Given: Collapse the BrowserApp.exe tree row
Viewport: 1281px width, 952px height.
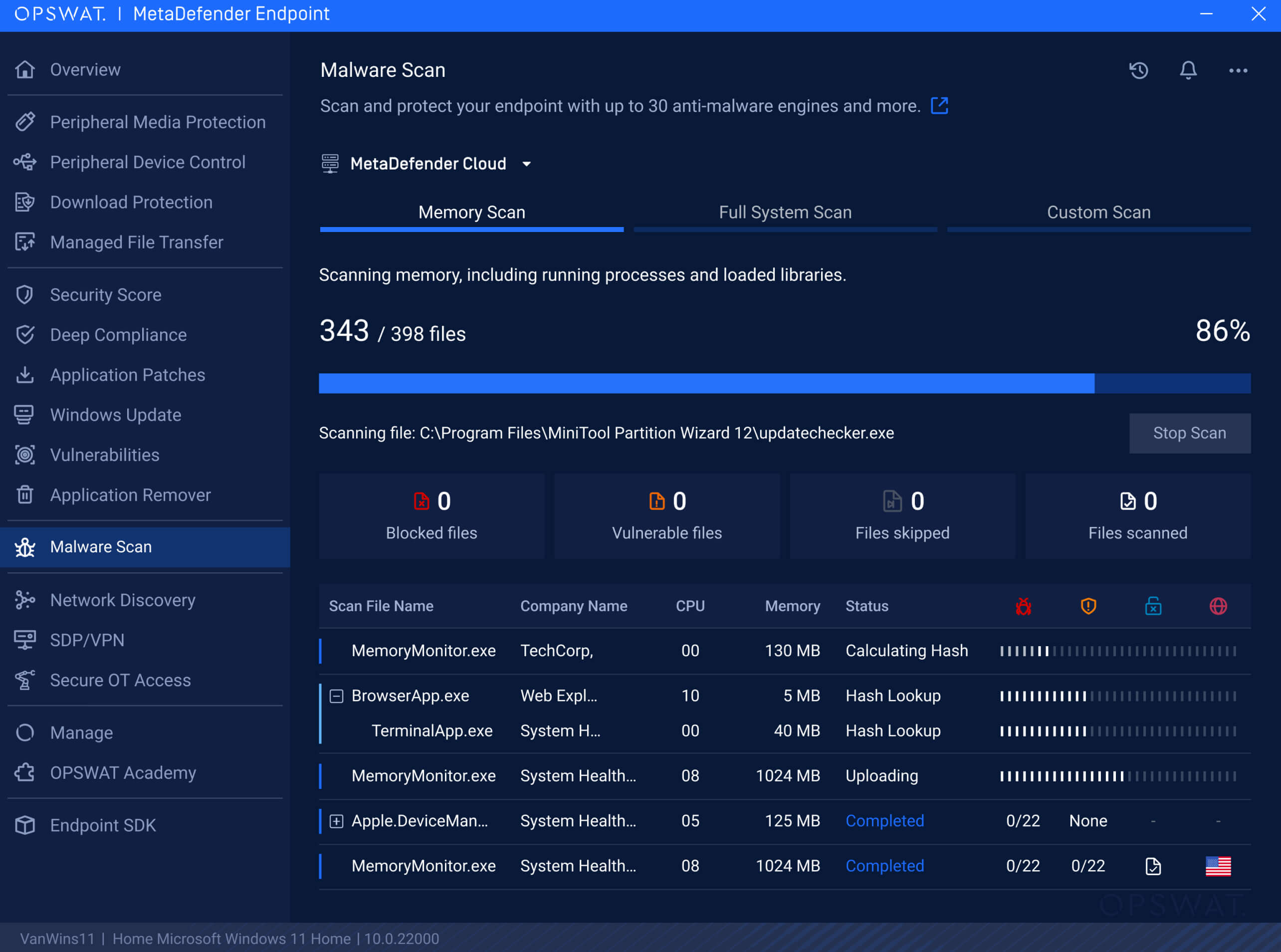Looking at the screenshot, I should coord(336,696).
